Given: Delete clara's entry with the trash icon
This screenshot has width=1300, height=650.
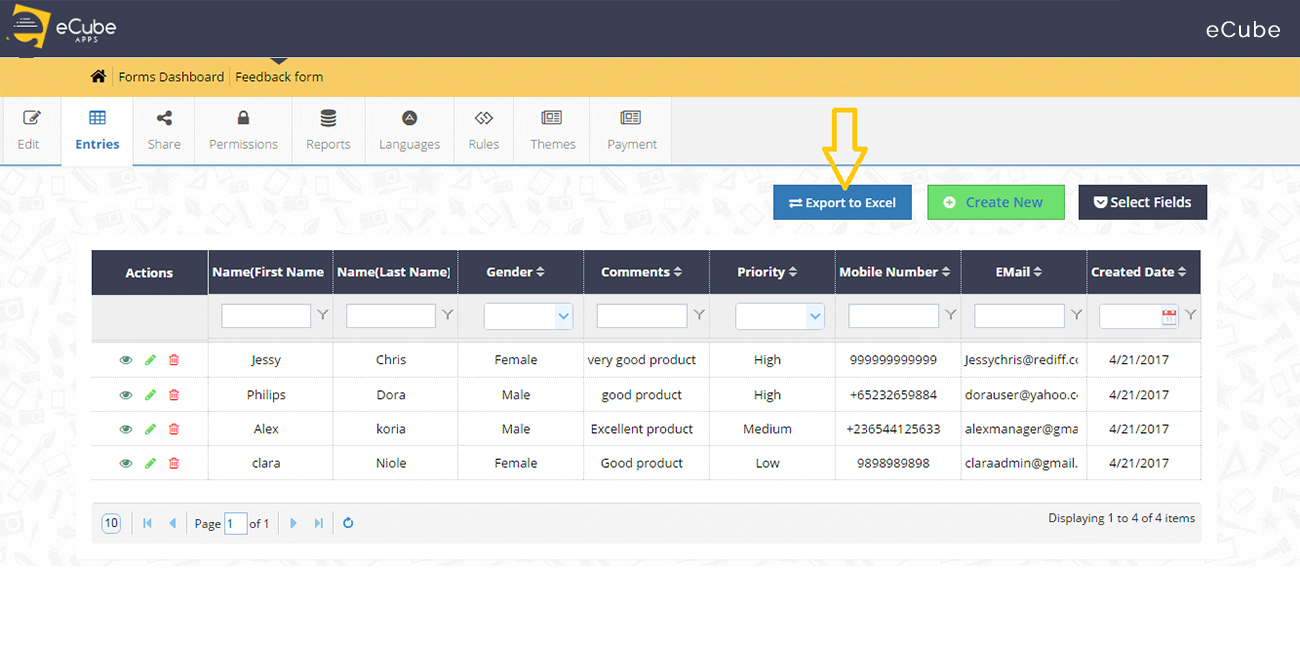Looking at the screenshot, I should 174,463.
